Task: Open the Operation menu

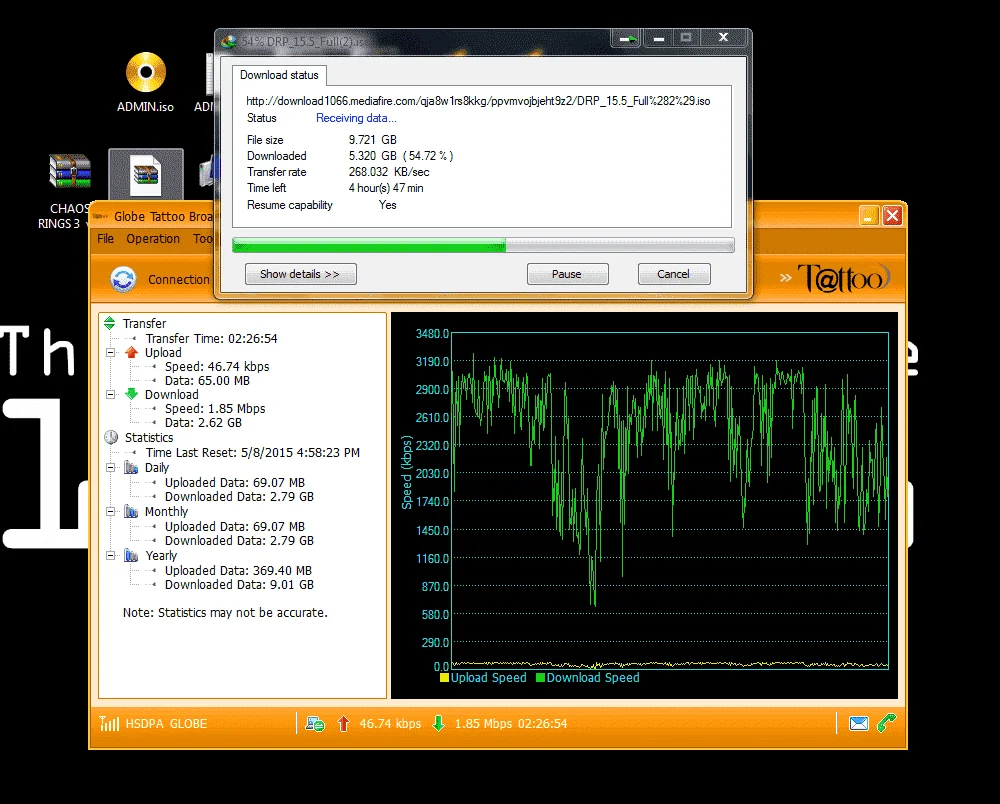Action: (x=153, y=238)
